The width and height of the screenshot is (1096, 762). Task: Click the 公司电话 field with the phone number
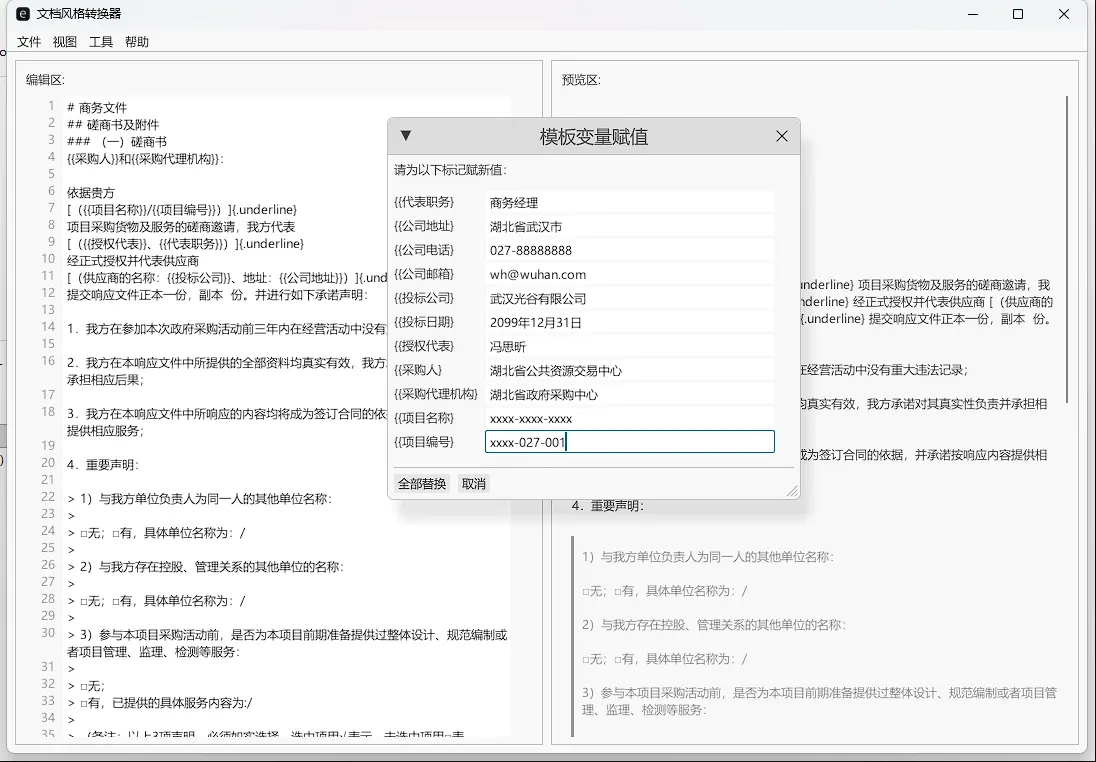coord(629,250)
